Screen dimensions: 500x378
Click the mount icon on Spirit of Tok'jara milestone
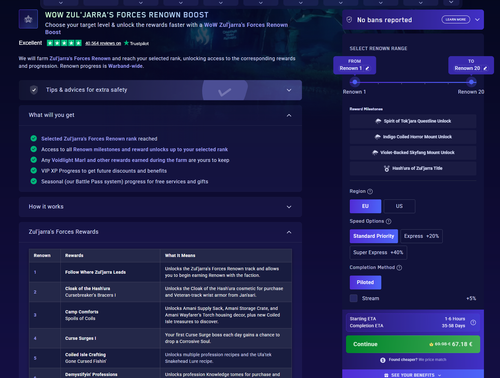(x=378, y=121)
